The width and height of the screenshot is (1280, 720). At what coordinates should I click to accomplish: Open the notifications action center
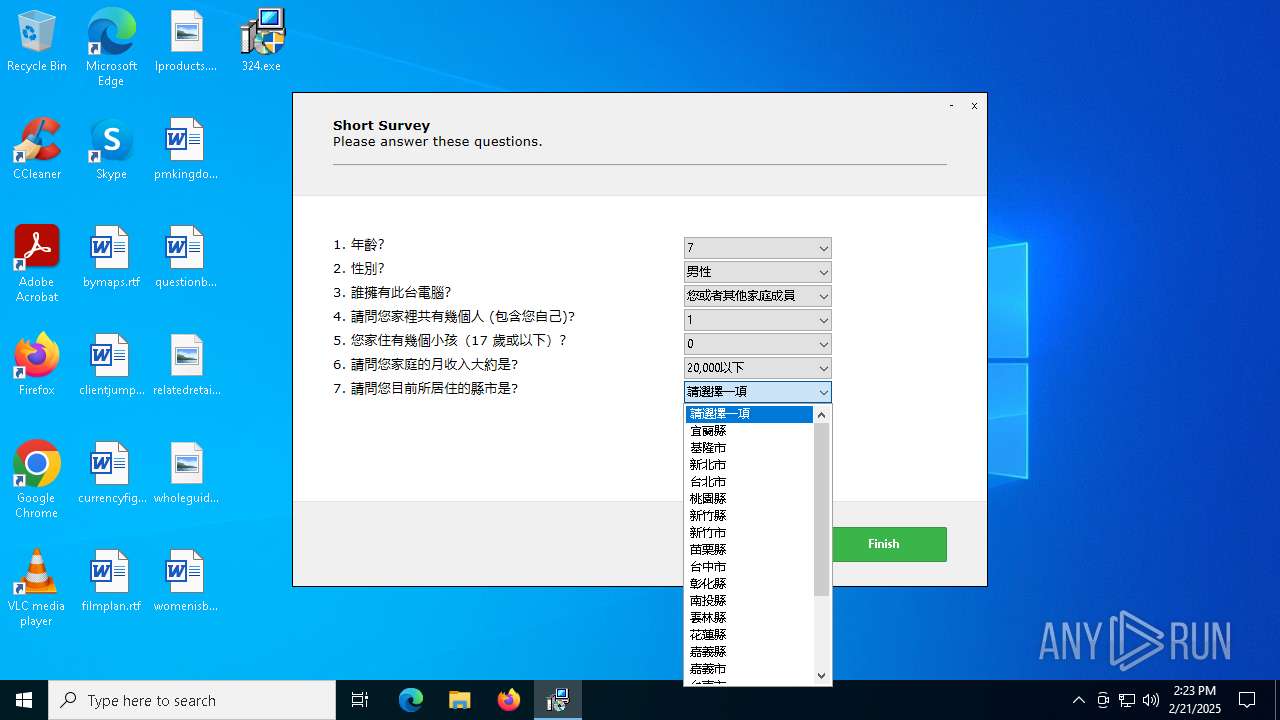1247,700
